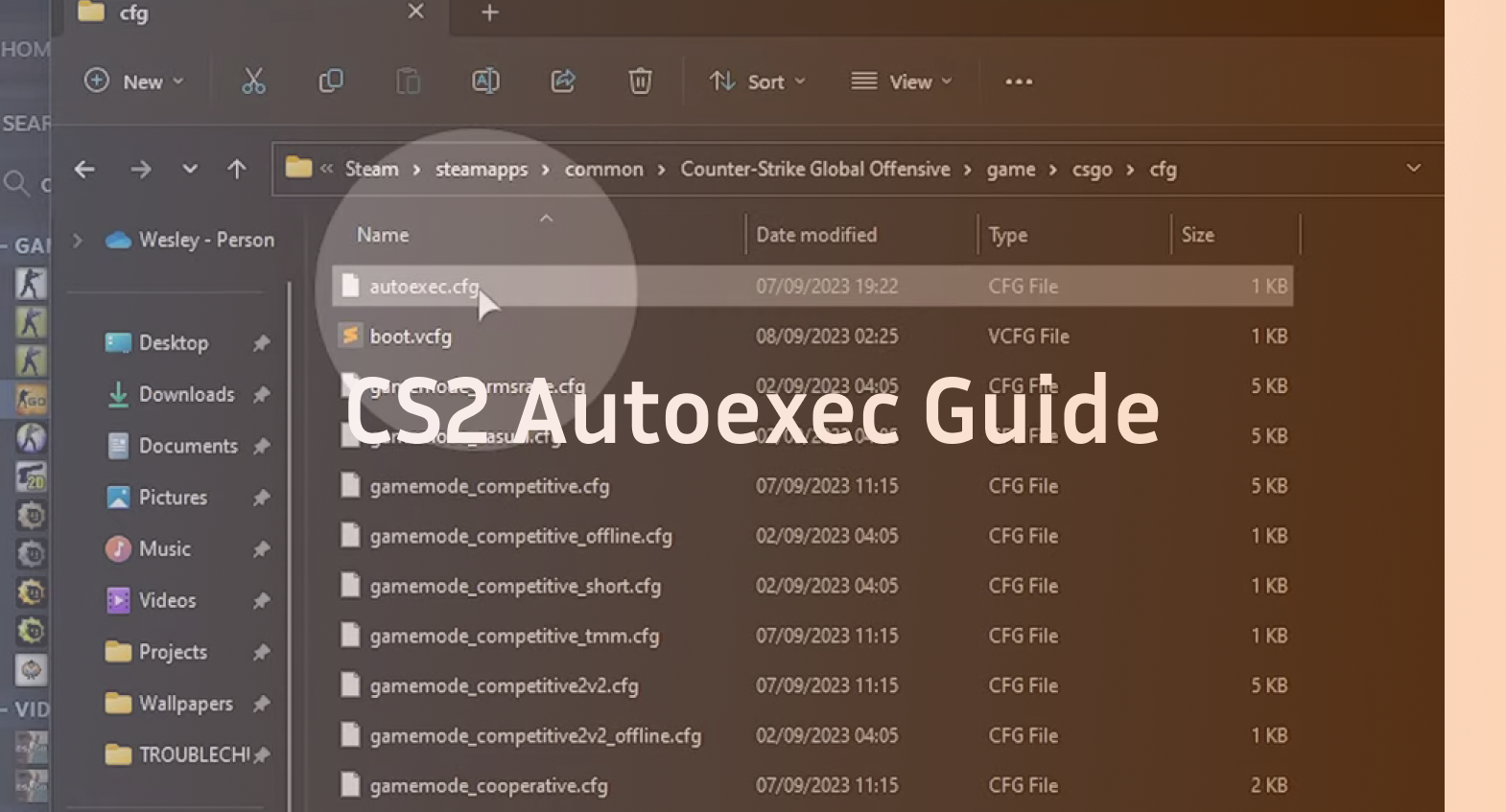Expand the Wesley - Person tree node

[x=78, y=240]
